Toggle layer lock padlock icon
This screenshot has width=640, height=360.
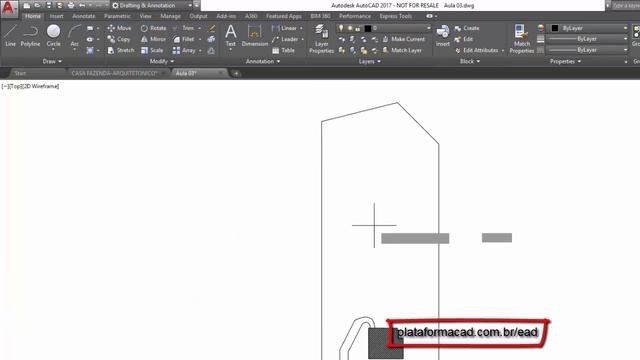tap(358, 28)
